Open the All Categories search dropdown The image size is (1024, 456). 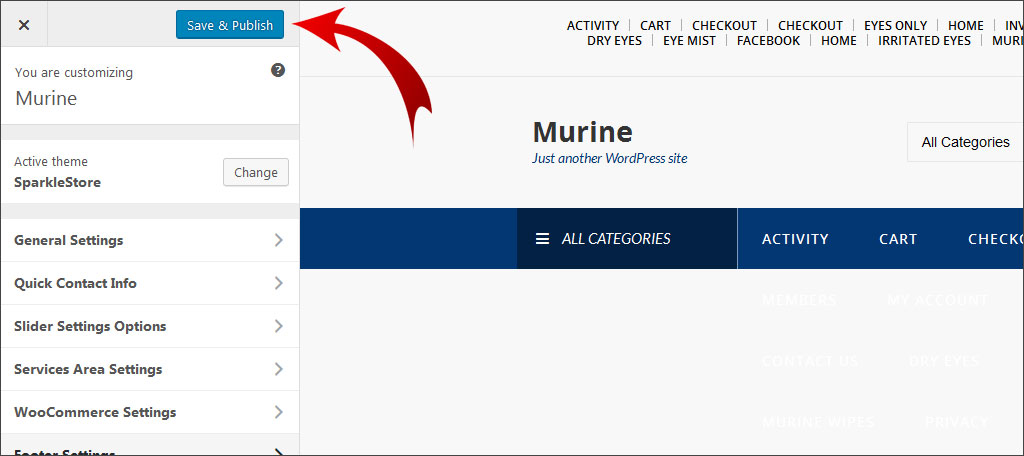click(x=965, y=142)
